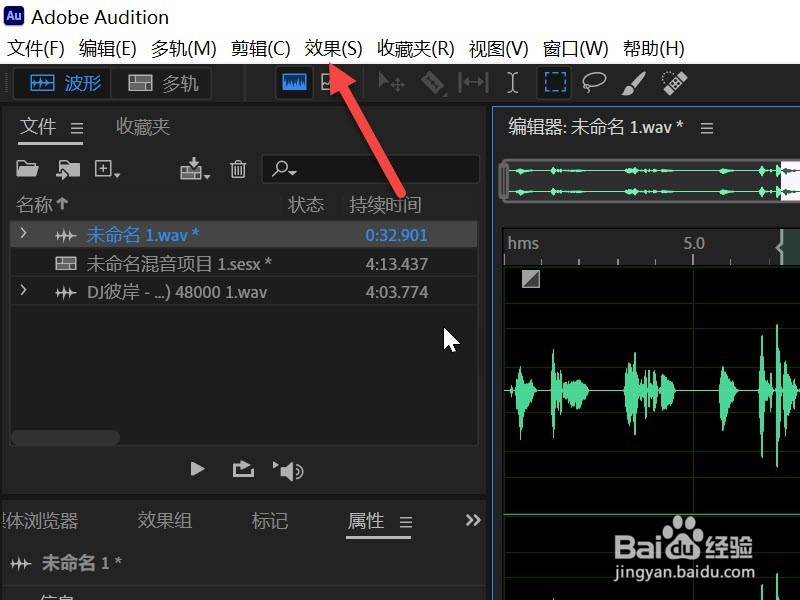Click the trash Close Files icon
The width and height of the screenshot is (800, 600).
(238, 169)
